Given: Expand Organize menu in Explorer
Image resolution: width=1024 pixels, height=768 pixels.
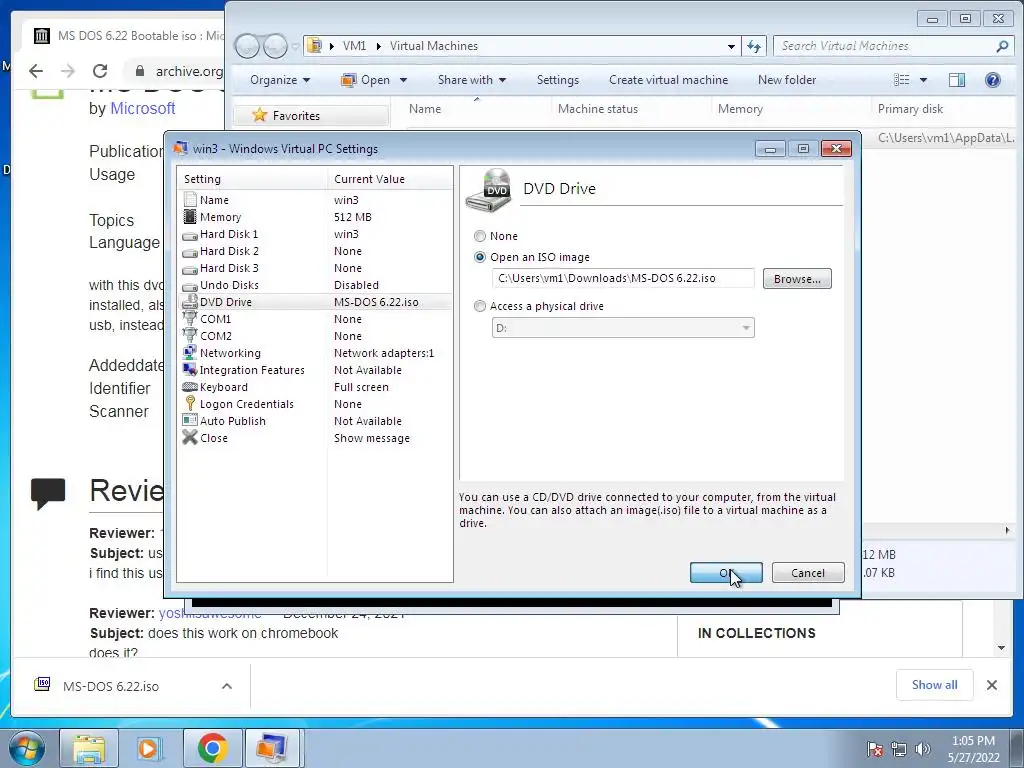Looking at the screenshot, I should [280, 80].
